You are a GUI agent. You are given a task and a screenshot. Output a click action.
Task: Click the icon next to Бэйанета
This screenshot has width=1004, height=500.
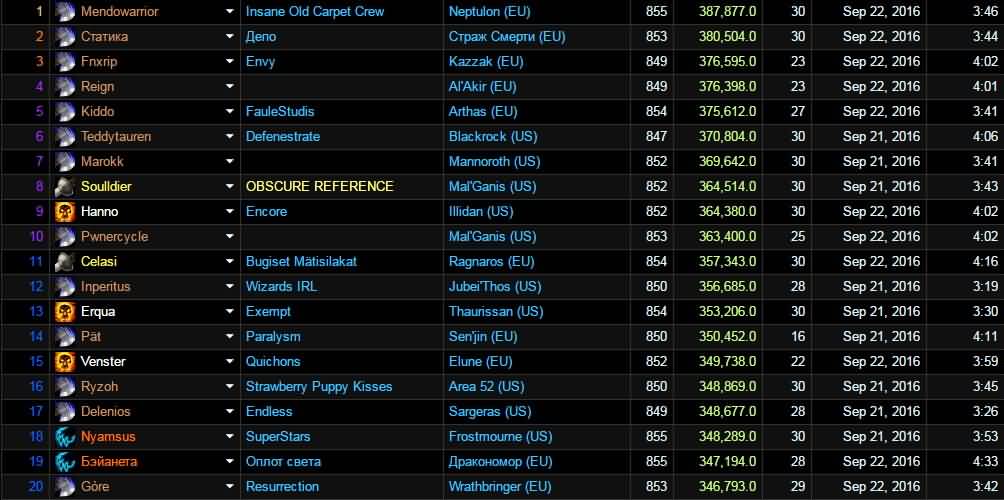pos(65,462)
